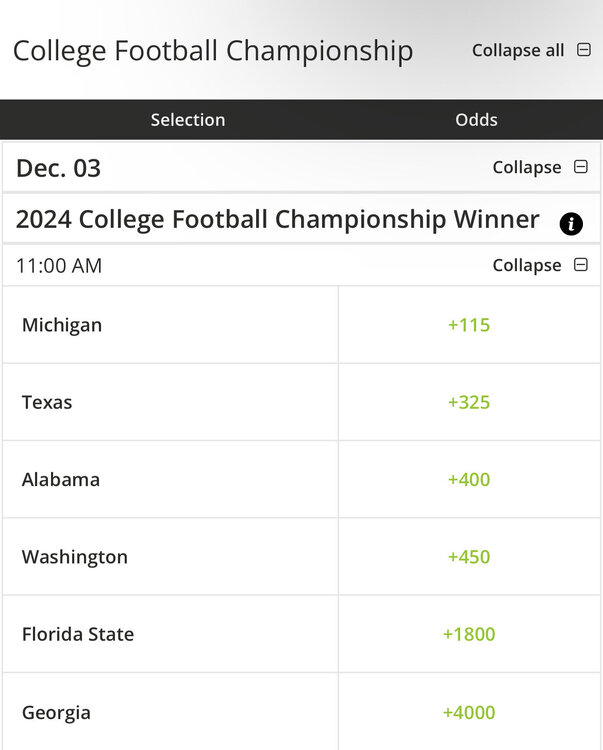Bet on Florida State +1800
The image size is (603, 750).
[469, 634]
